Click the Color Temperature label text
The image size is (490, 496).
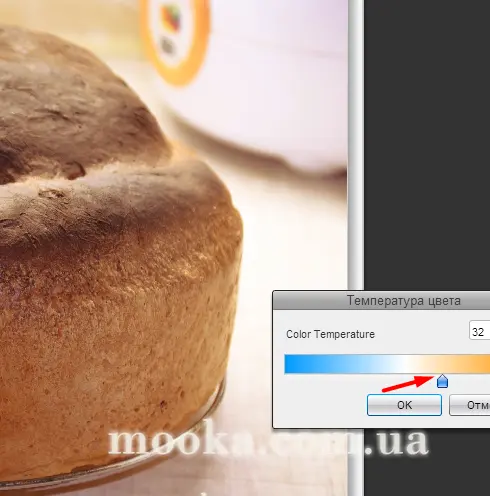(330, 334)
